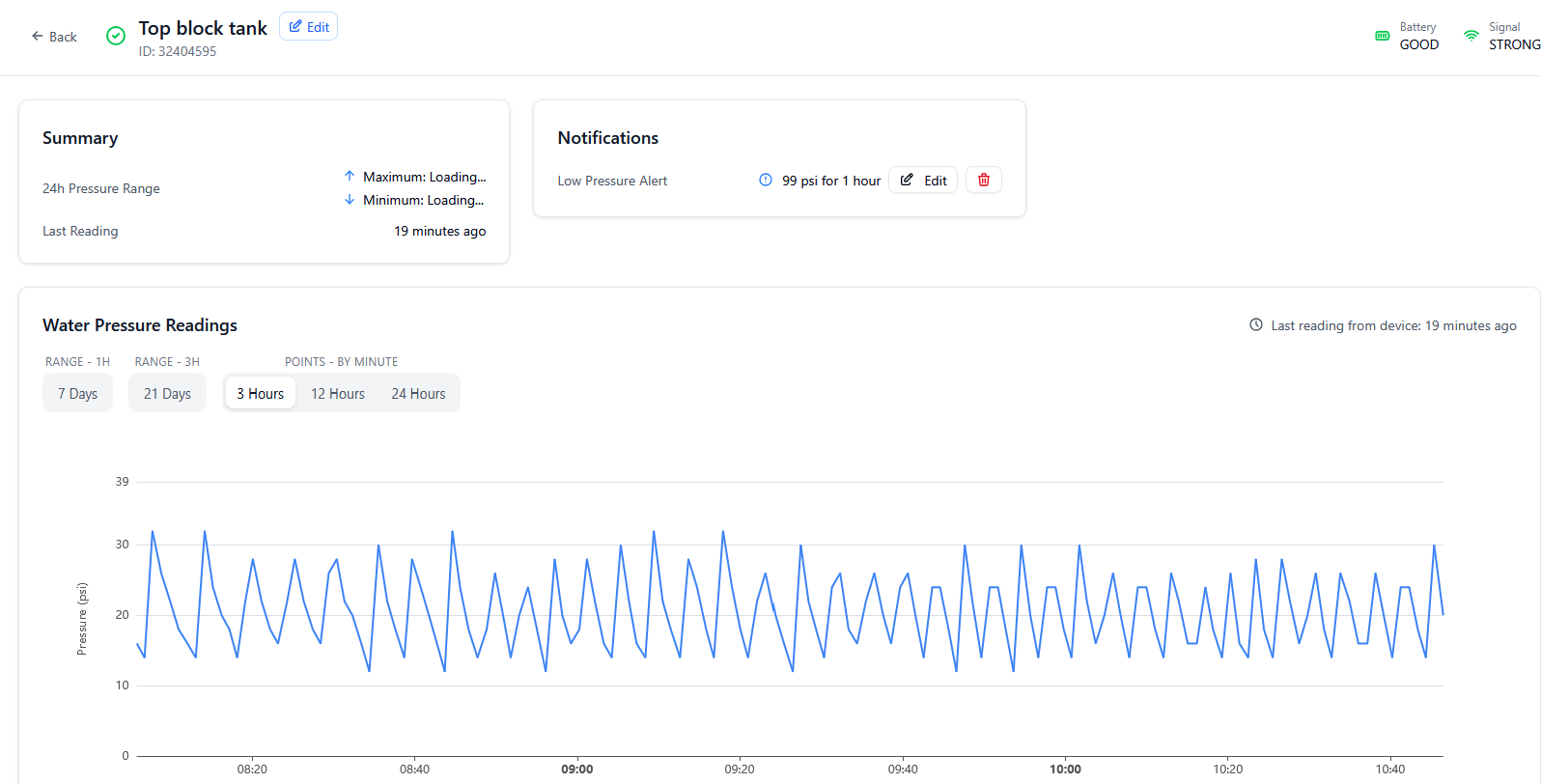Click the 10:40 time axis label
Screen dimensions: 1541x784
coord(1390,770)
